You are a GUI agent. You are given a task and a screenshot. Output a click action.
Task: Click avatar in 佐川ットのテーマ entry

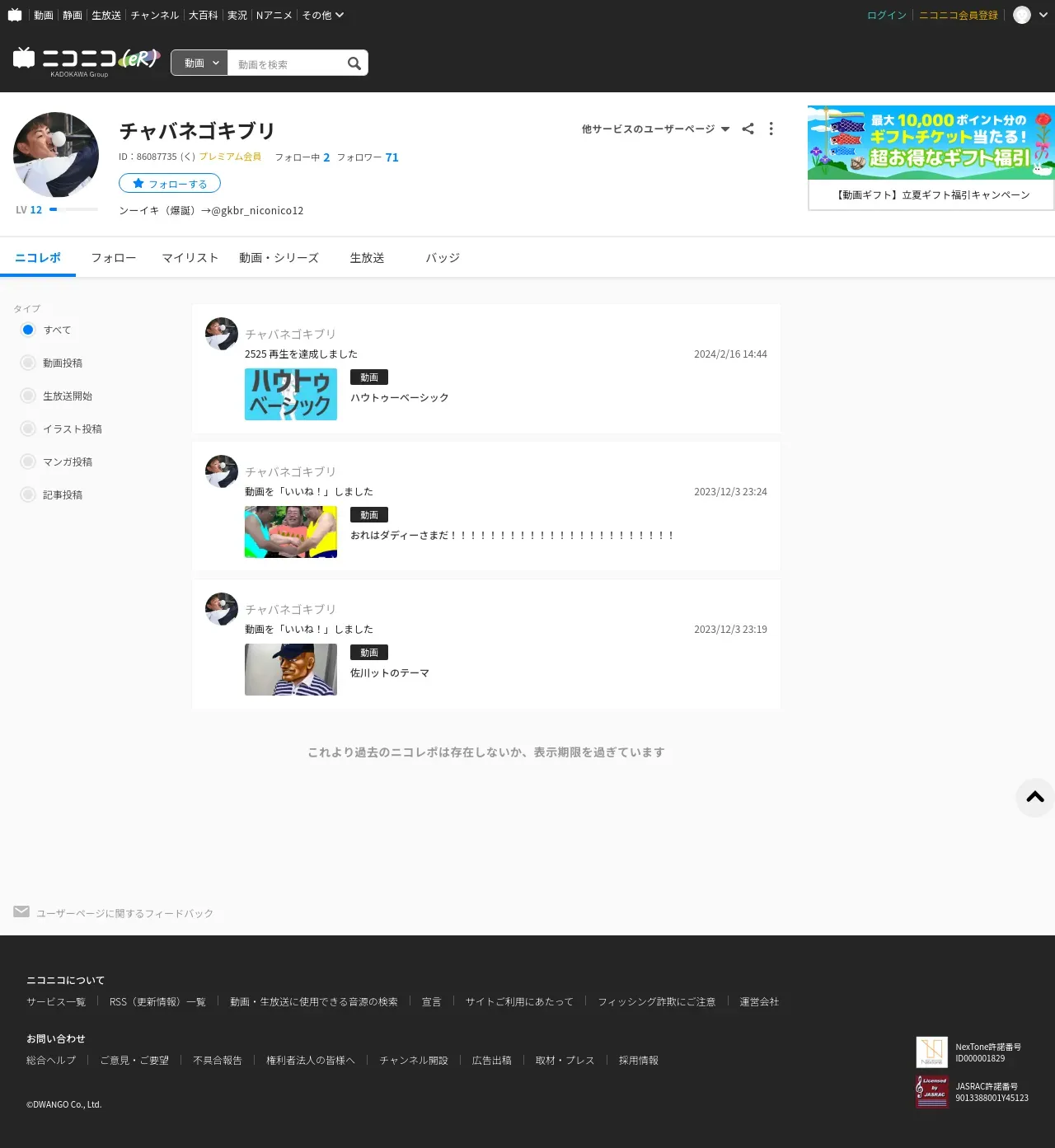tap(222, 609)
